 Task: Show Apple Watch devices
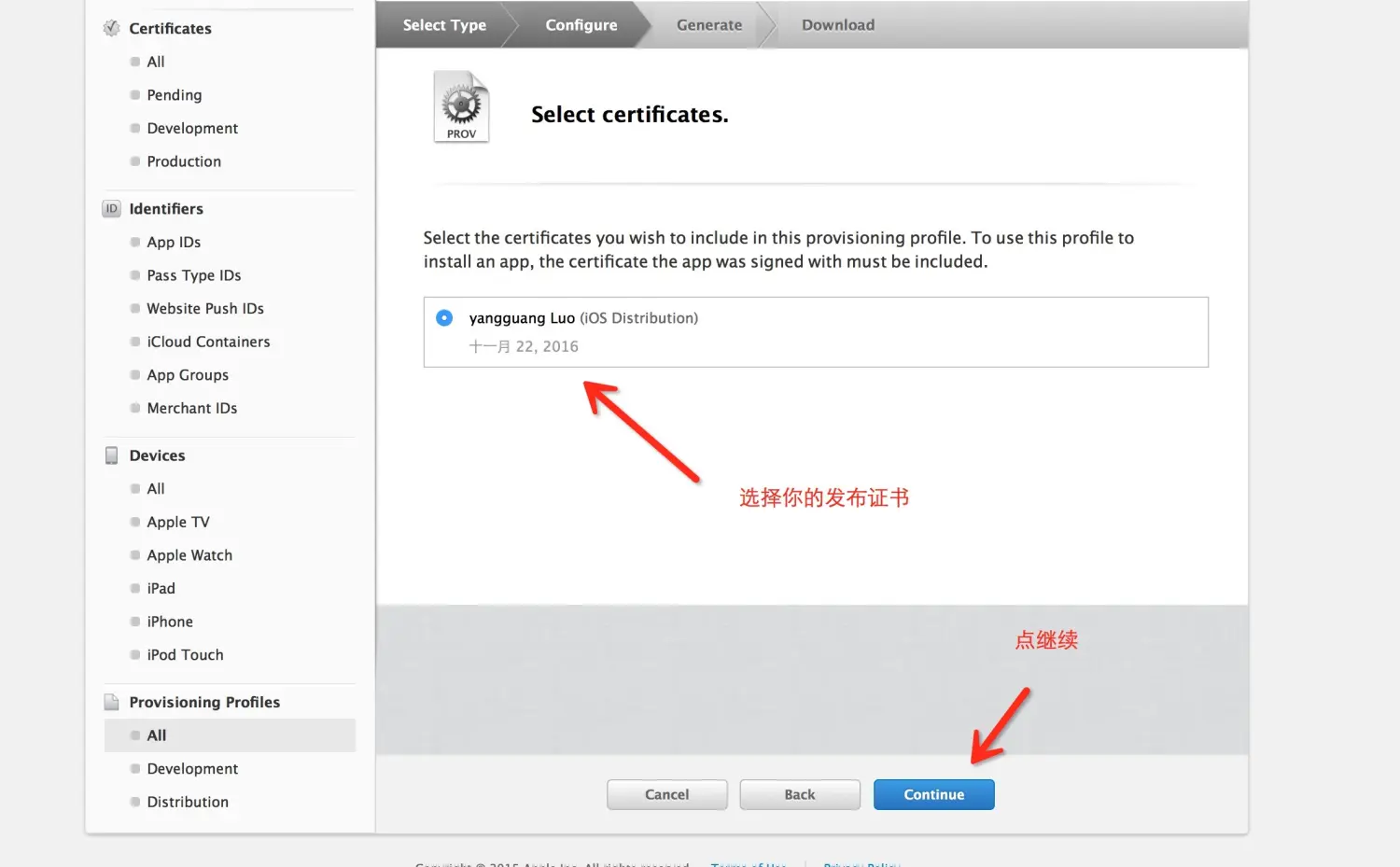(x=189, y=555)
